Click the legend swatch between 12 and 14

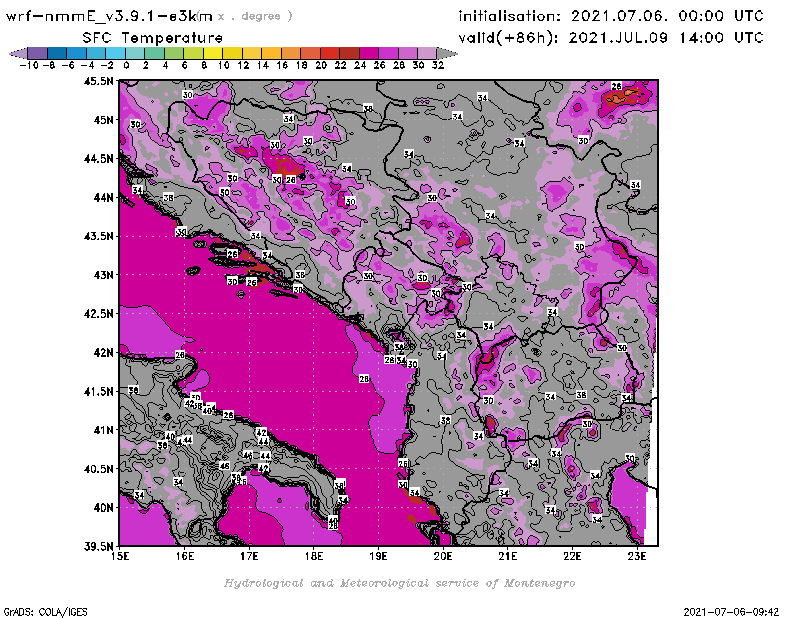click(x=252, y=53)
